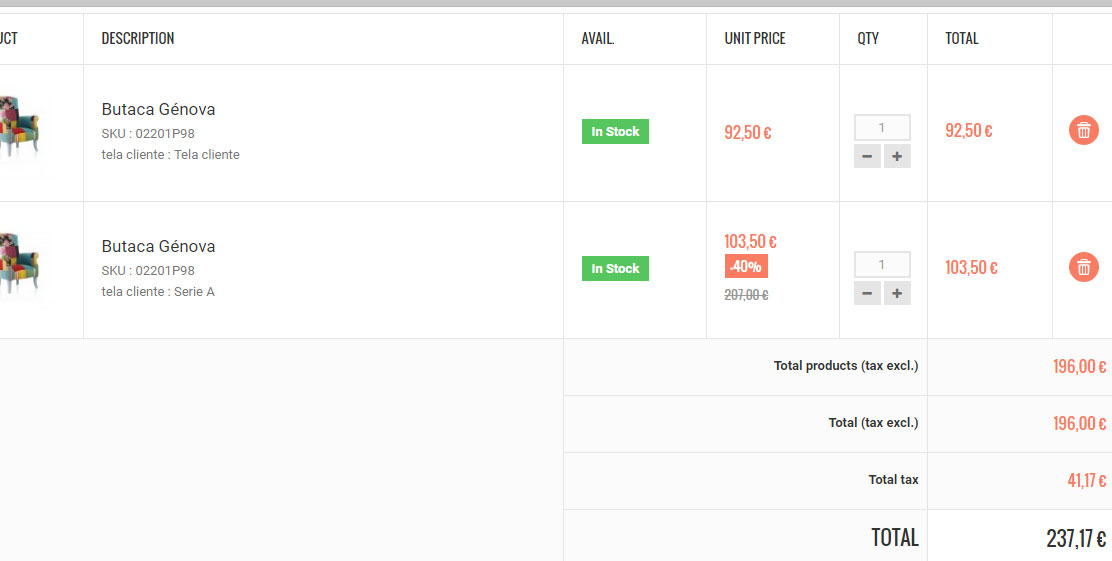Click the struck-through 207,00 € original price
This screenshot has height=561, width=1112.
[x=746, y=295]
